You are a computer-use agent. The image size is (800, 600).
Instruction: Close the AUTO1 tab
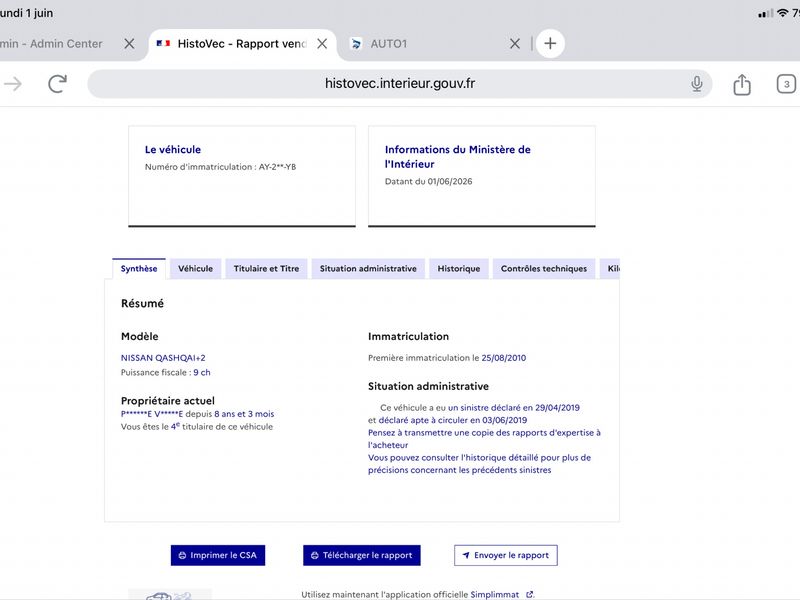515,44
